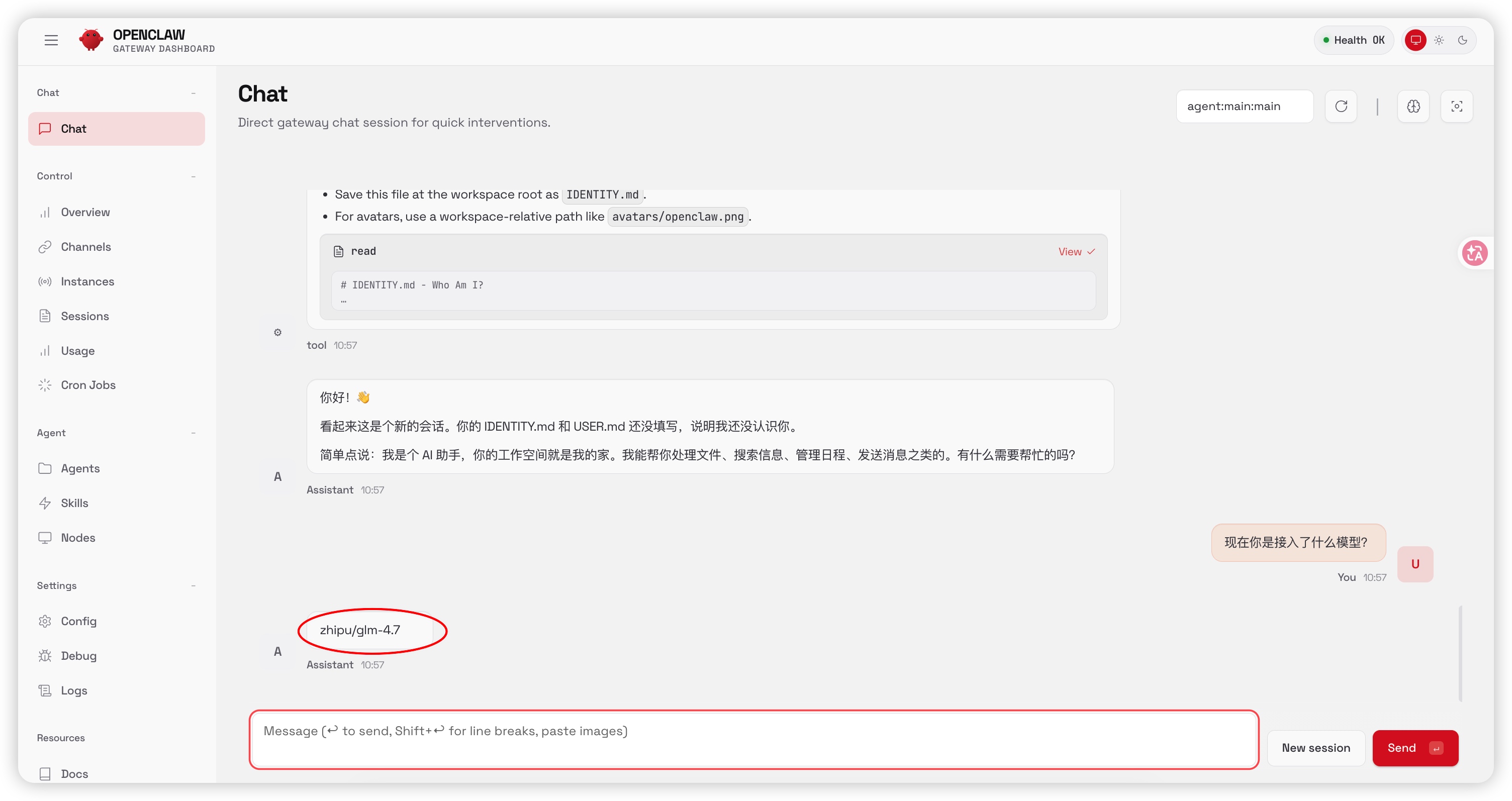Toggle the brain thinking icon

point(1413,106)
